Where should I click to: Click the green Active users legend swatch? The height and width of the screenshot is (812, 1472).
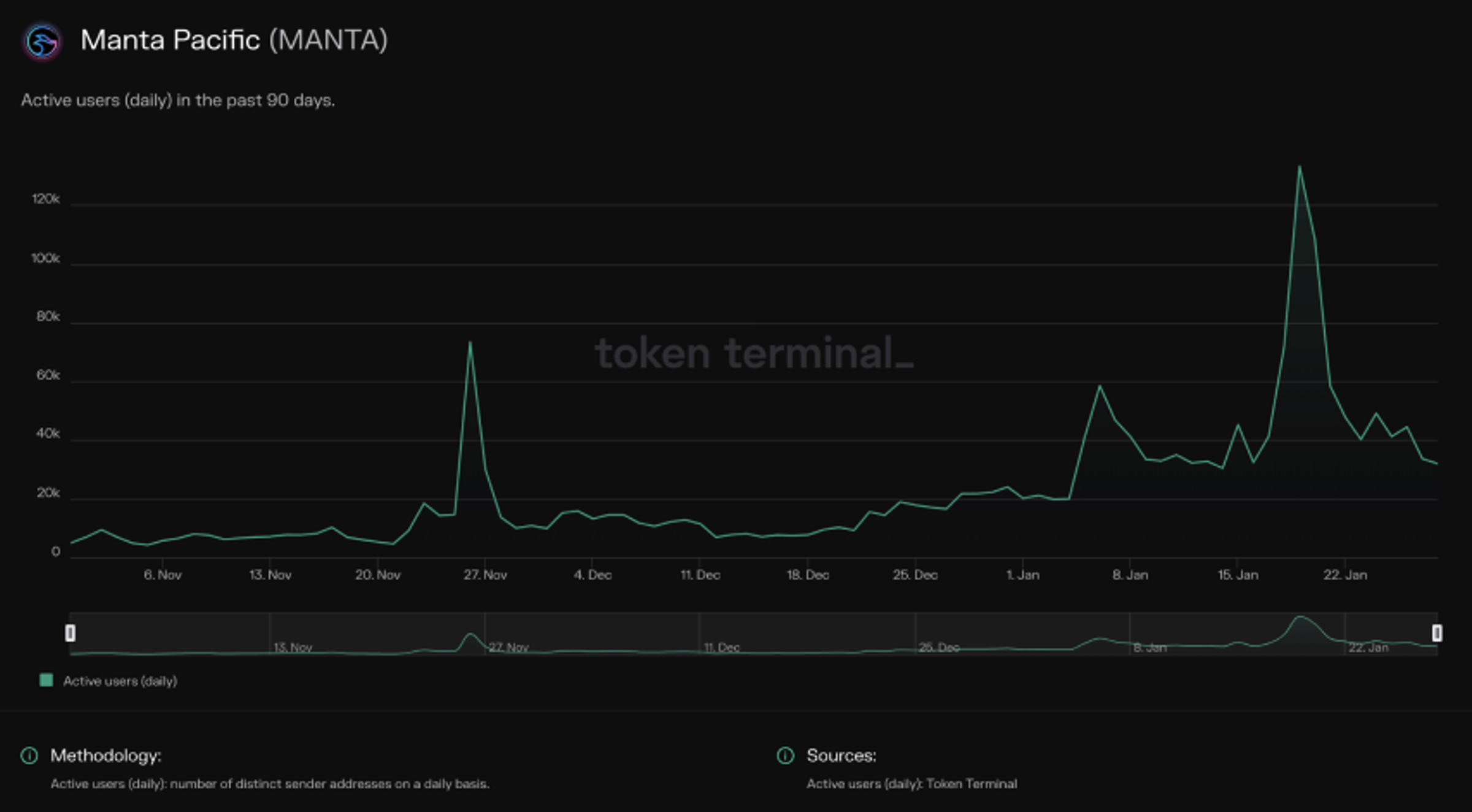tap(45, 680)
